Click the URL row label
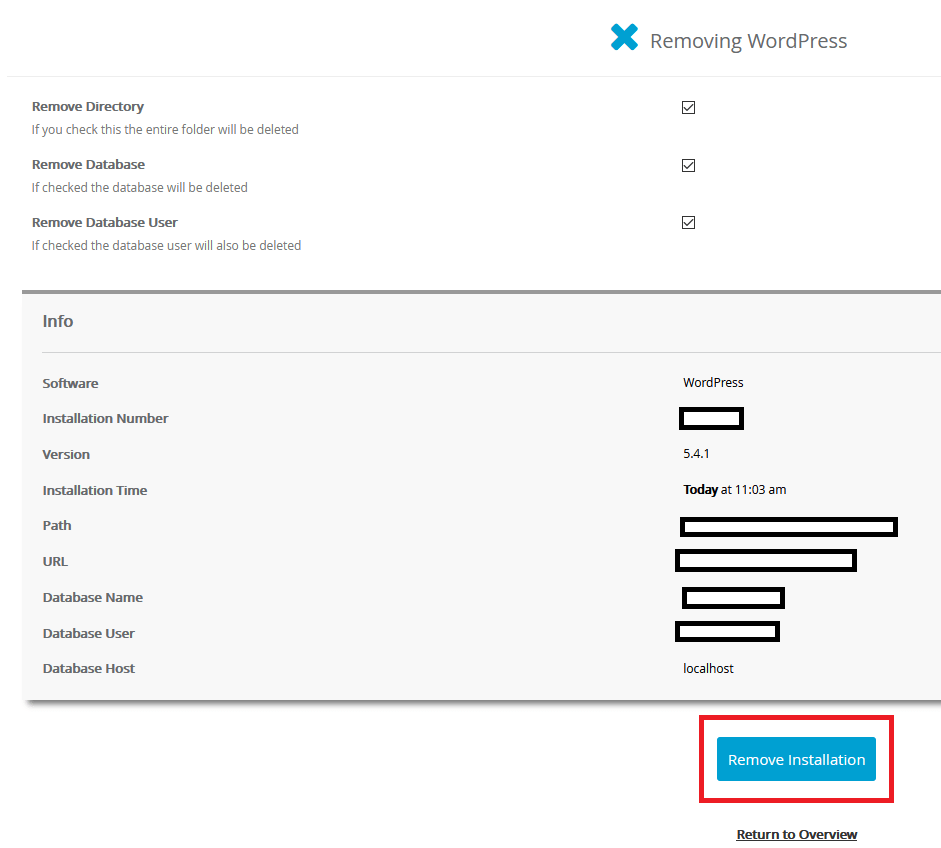The height and width of the screenshot is (848, 941). click(x=55, y=562)
